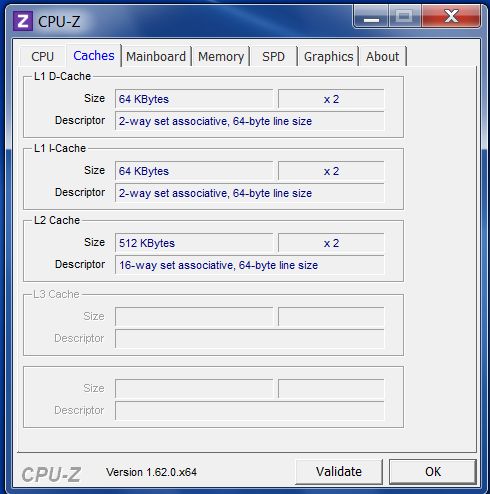Click the L1 D-Cache group label

tap(62, 76)
